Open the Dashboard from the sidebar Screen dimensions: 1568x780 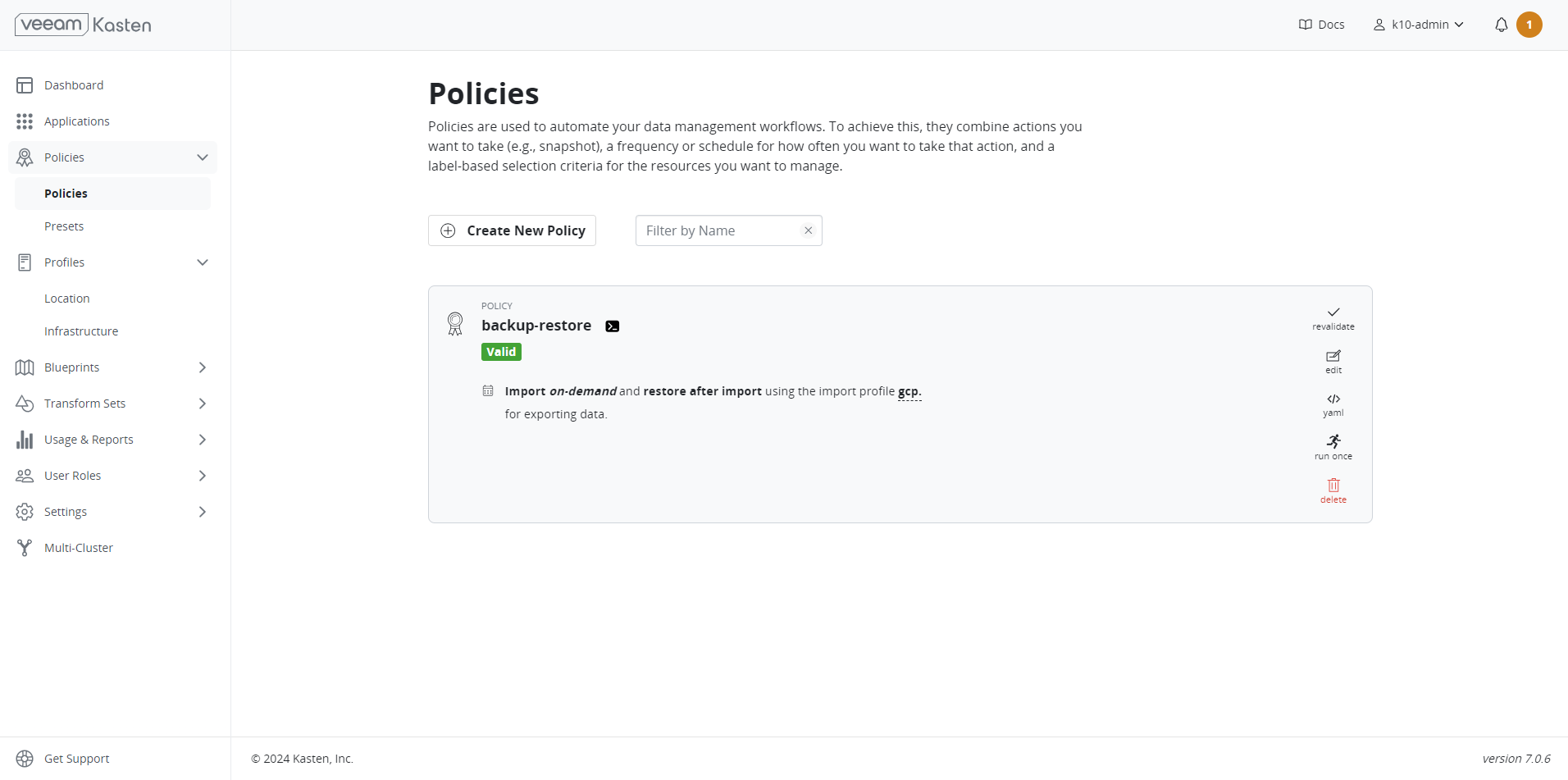point(73,84)
